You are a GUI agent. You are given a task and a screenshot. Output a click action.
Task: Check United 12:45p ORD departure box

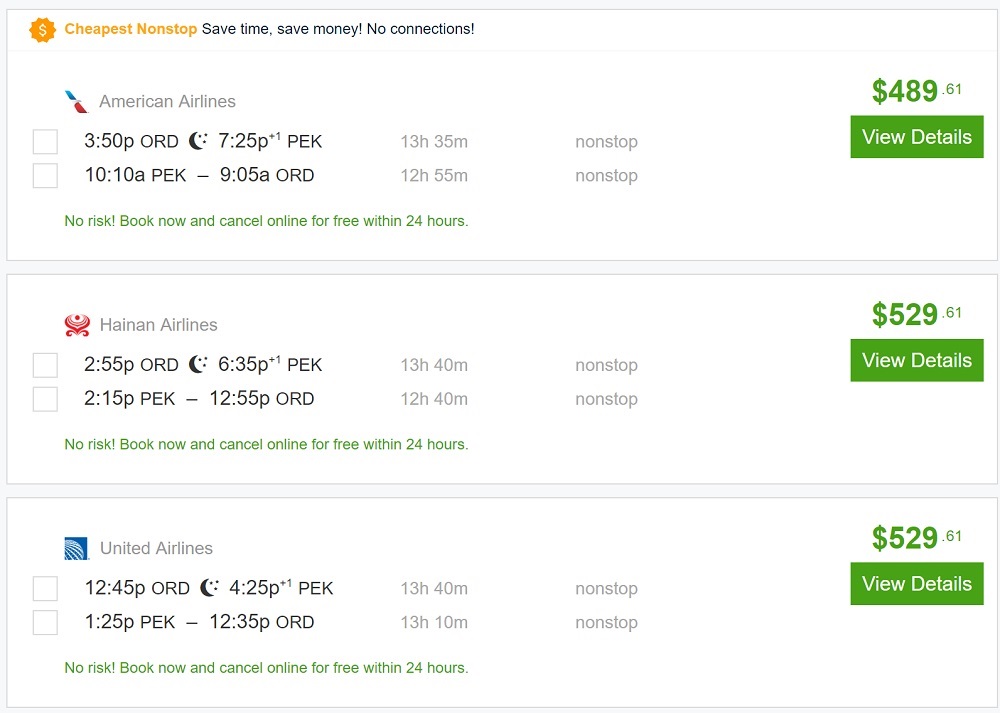tap(45, 588)
